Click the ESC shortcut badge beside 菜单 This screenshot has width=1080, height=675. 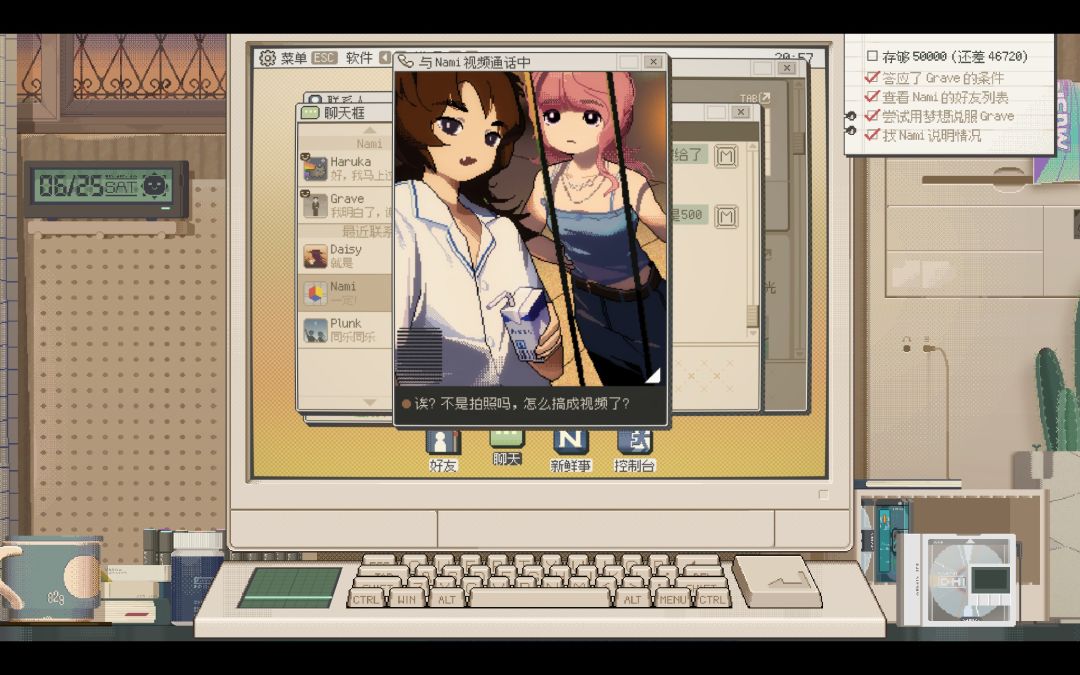tap(324, 58)
